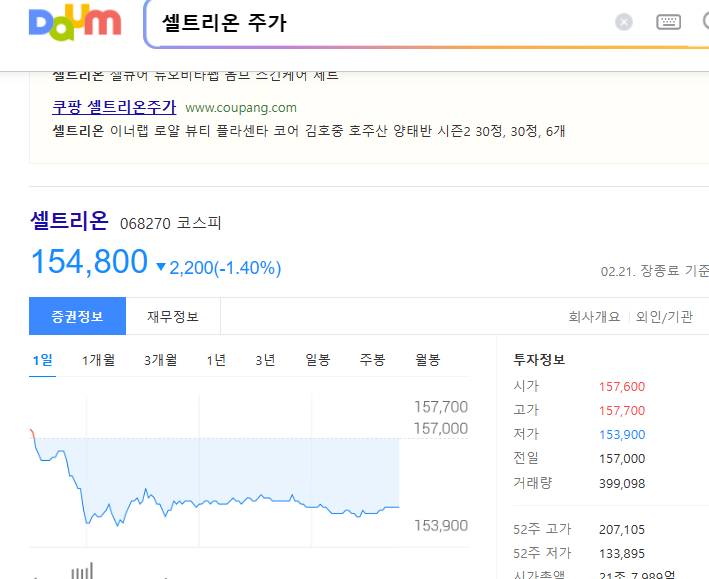Screen dimensions: 709x579
Task: Visit the www.coupang.com URL
Action: tap(241, 108)
